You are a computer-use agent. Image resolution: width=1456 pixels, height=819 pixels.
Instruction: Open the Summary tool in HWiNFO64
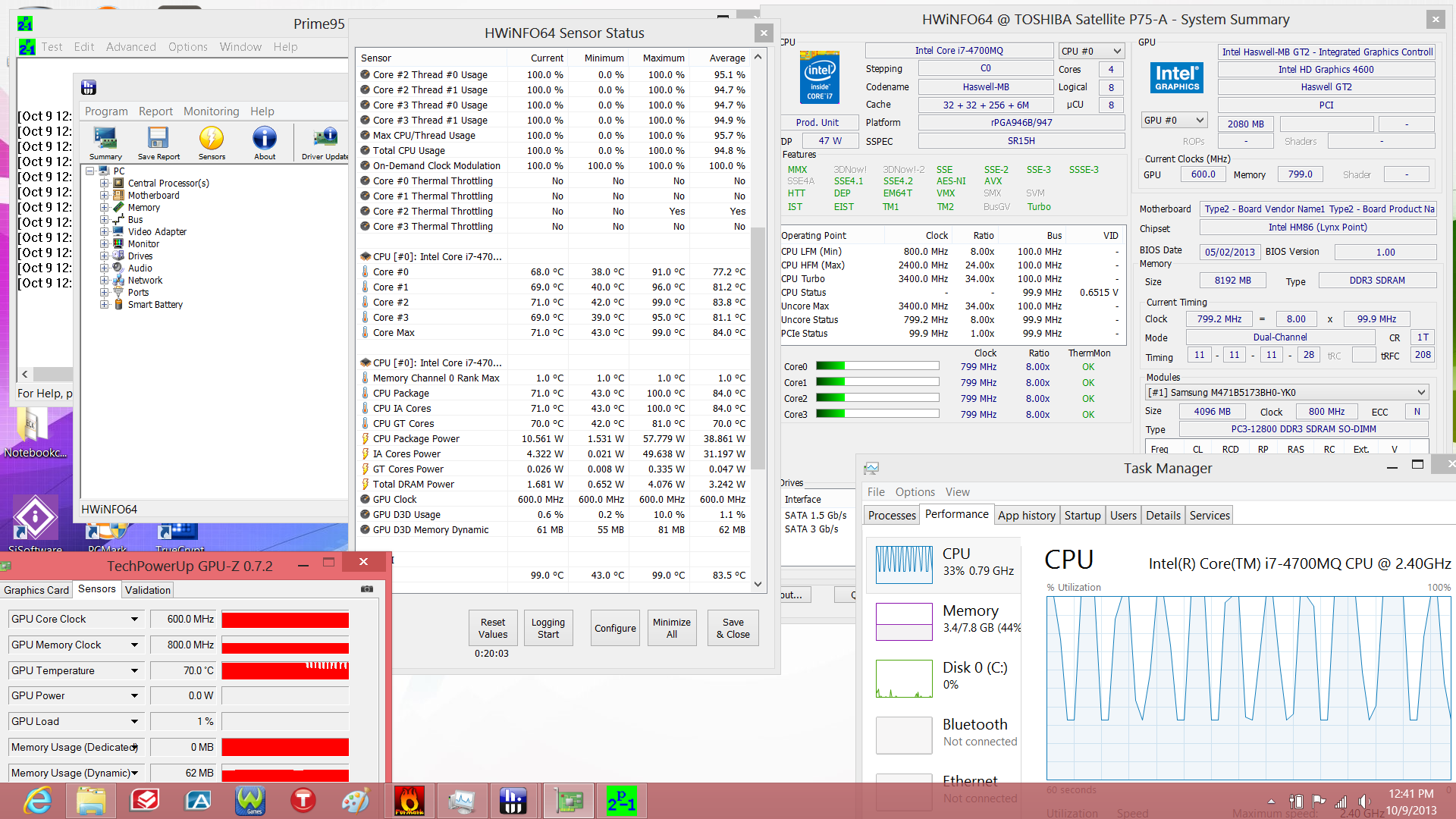click(105, 143)
